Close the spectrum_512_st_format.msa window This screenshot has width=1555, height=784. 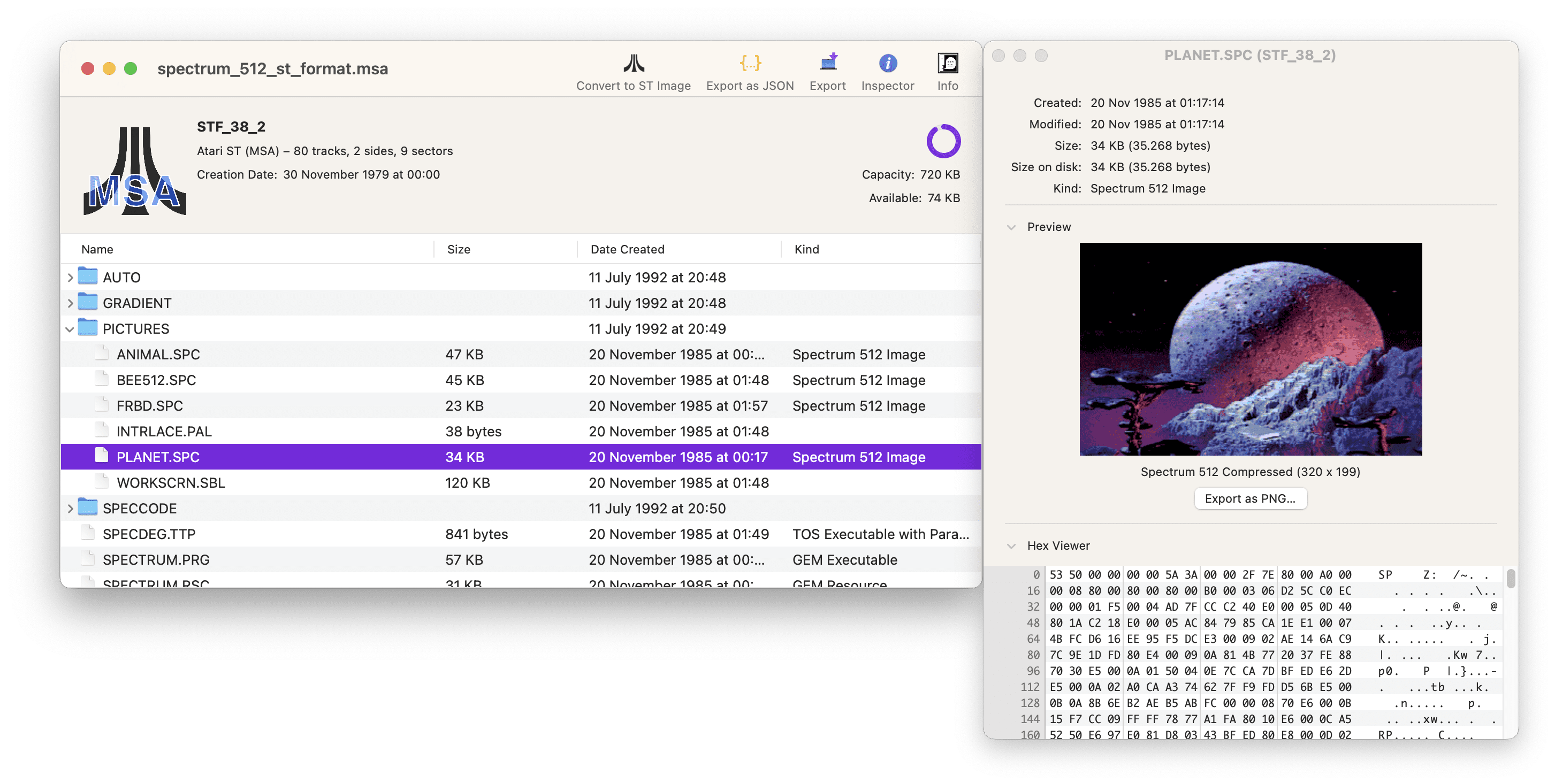tap(88, 69)
